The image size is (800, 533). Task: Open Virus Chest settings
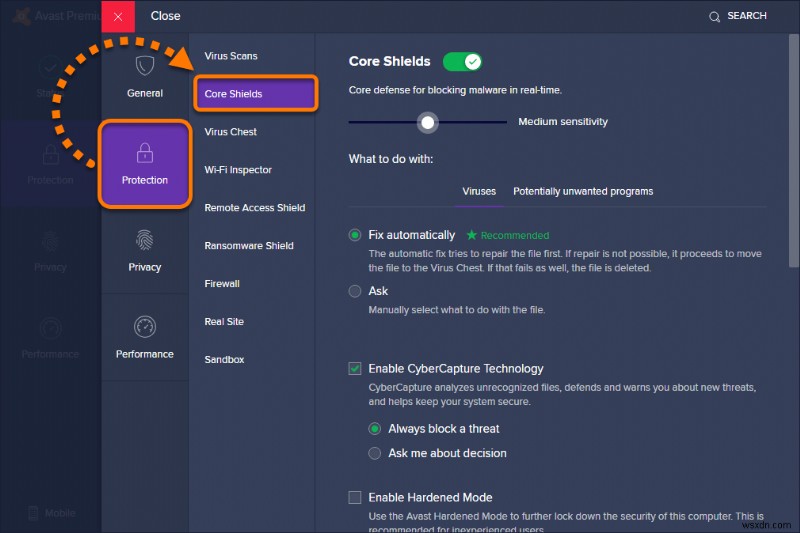[x=231, y=132]
